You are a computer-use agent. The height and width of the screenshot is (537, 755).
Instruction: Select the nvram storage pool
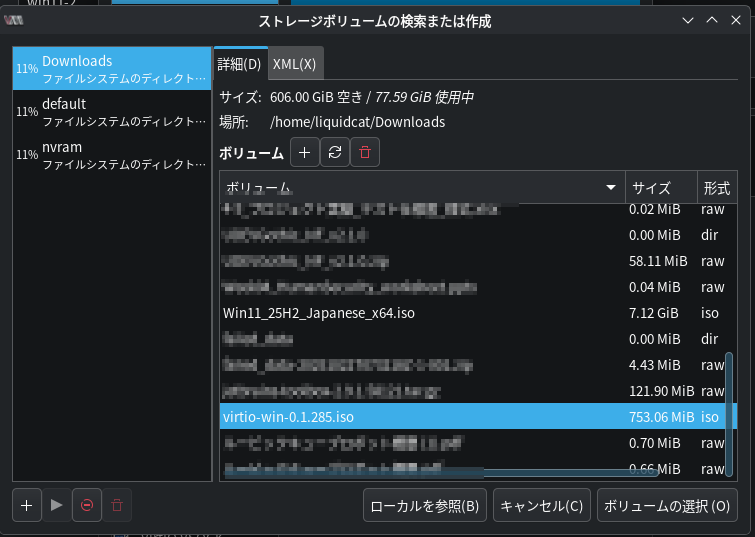tap(112, 155)
